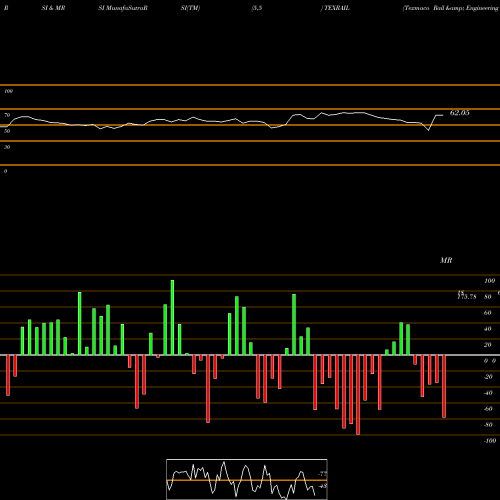
Task: Click the tallest green bar in MR histogram
Action: (172, 317)
